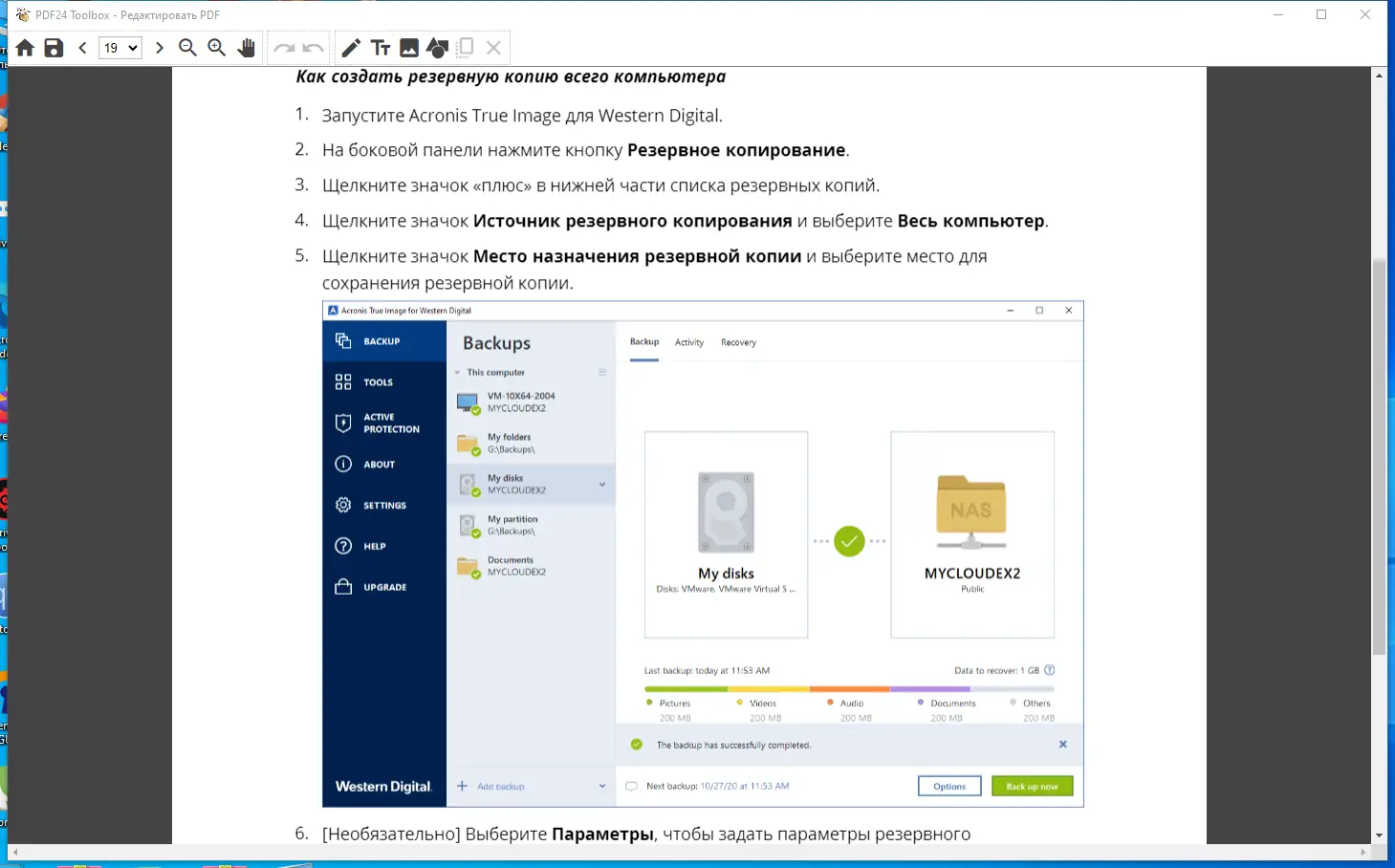This screenshot has width=1395, height=868.
Task: Click step 1 text mentioning Acronis True Image
Action: coord(522,116)
